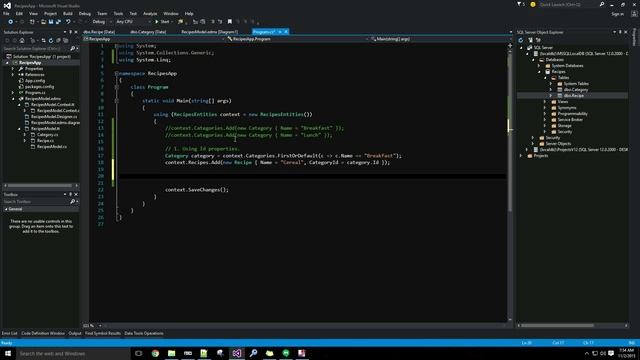This screenshot has width=640, height=360.
Task: Open the Debug menu
Action: tap(85, 13)
